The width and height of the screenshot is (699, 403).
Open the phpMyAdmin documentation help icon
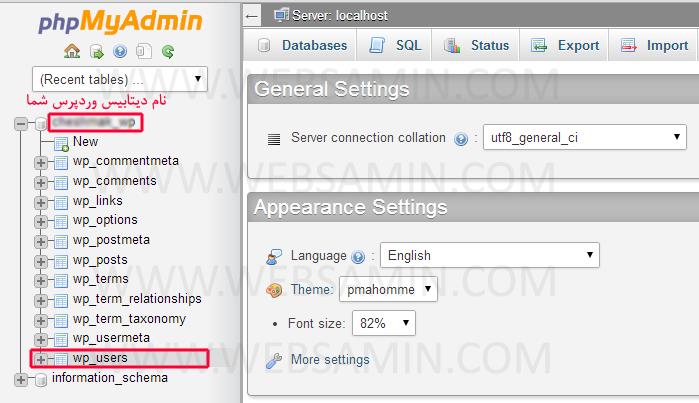pos(120,52)
